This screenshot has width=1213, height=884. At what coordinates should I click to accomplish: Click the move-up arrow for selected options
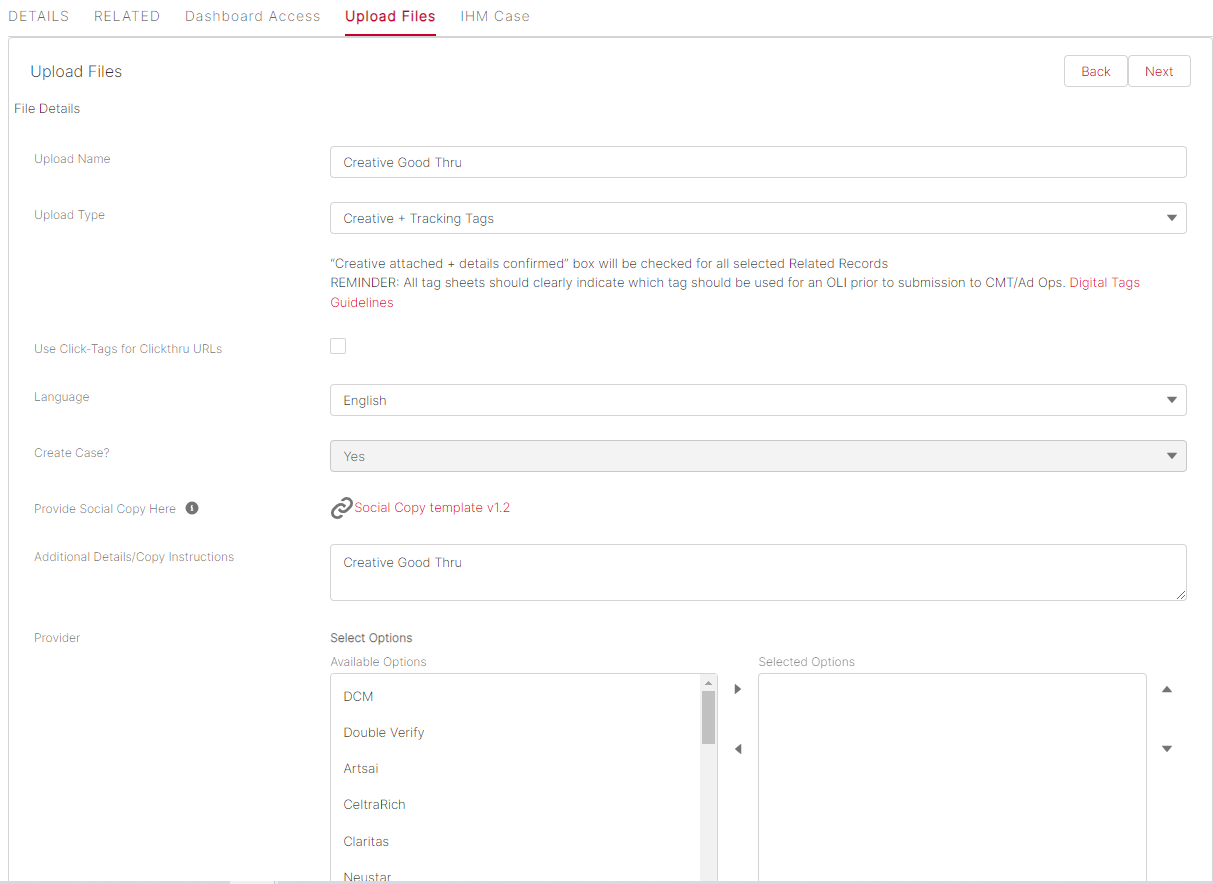(1166, 689)
